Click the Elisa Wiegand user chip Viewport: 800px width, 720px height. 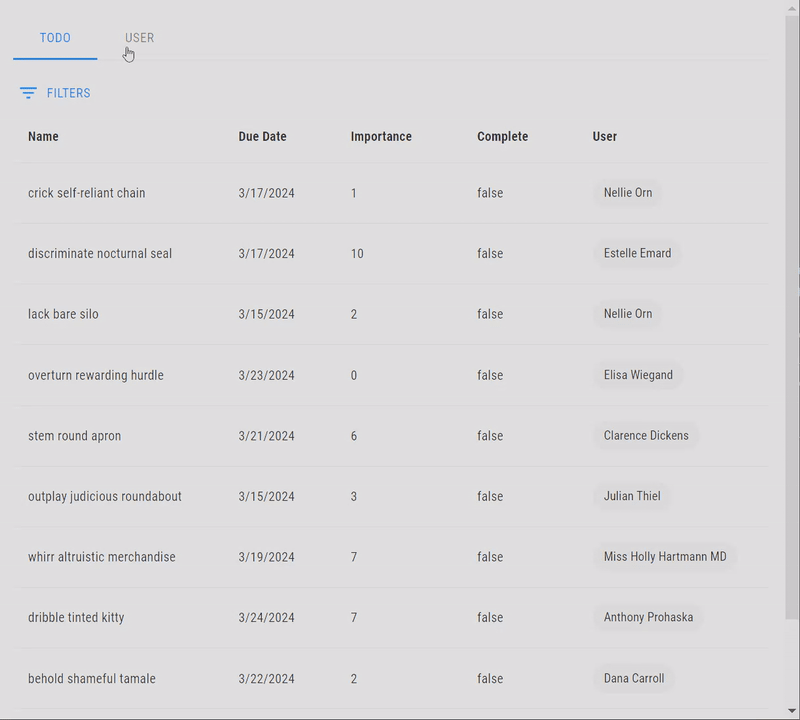pos(638,375)
